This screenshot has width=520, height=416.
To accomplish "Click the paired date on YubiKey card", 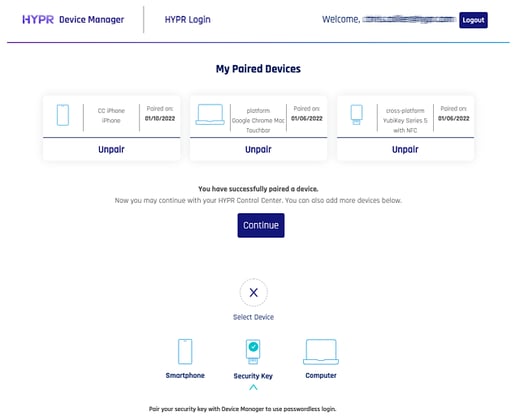I will 454,118.
